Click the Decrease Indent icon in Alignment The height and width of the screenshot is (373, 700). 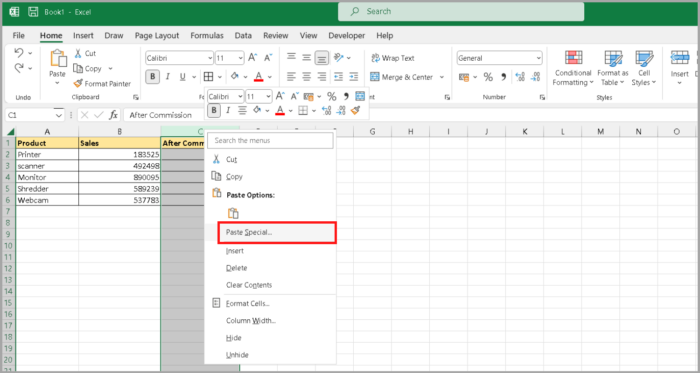(x=338, y=77)
